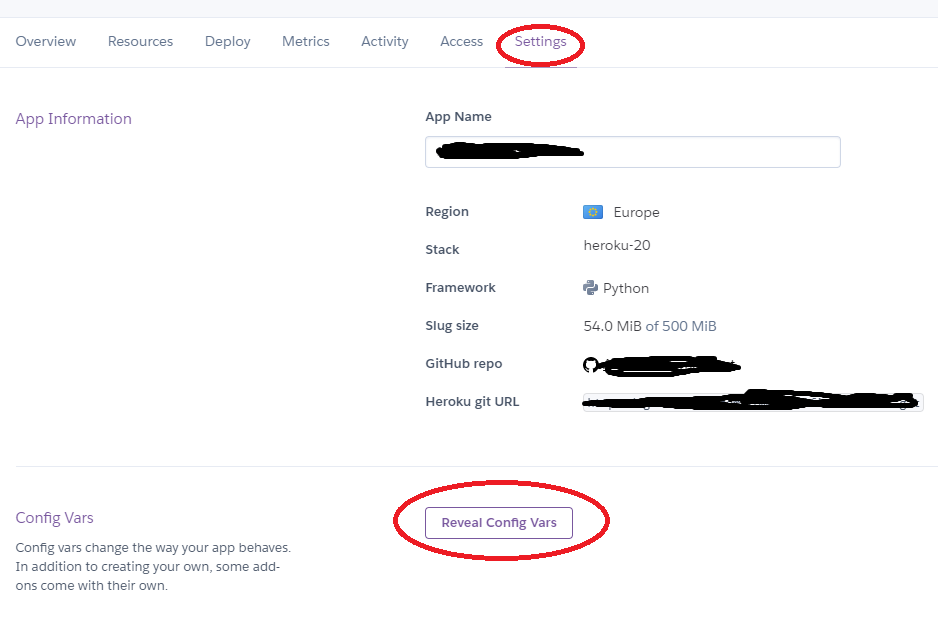Image resolution: width=938 pixels, height=622 pixels.
Task: Switch to the Resources tab
Action: 141,41
